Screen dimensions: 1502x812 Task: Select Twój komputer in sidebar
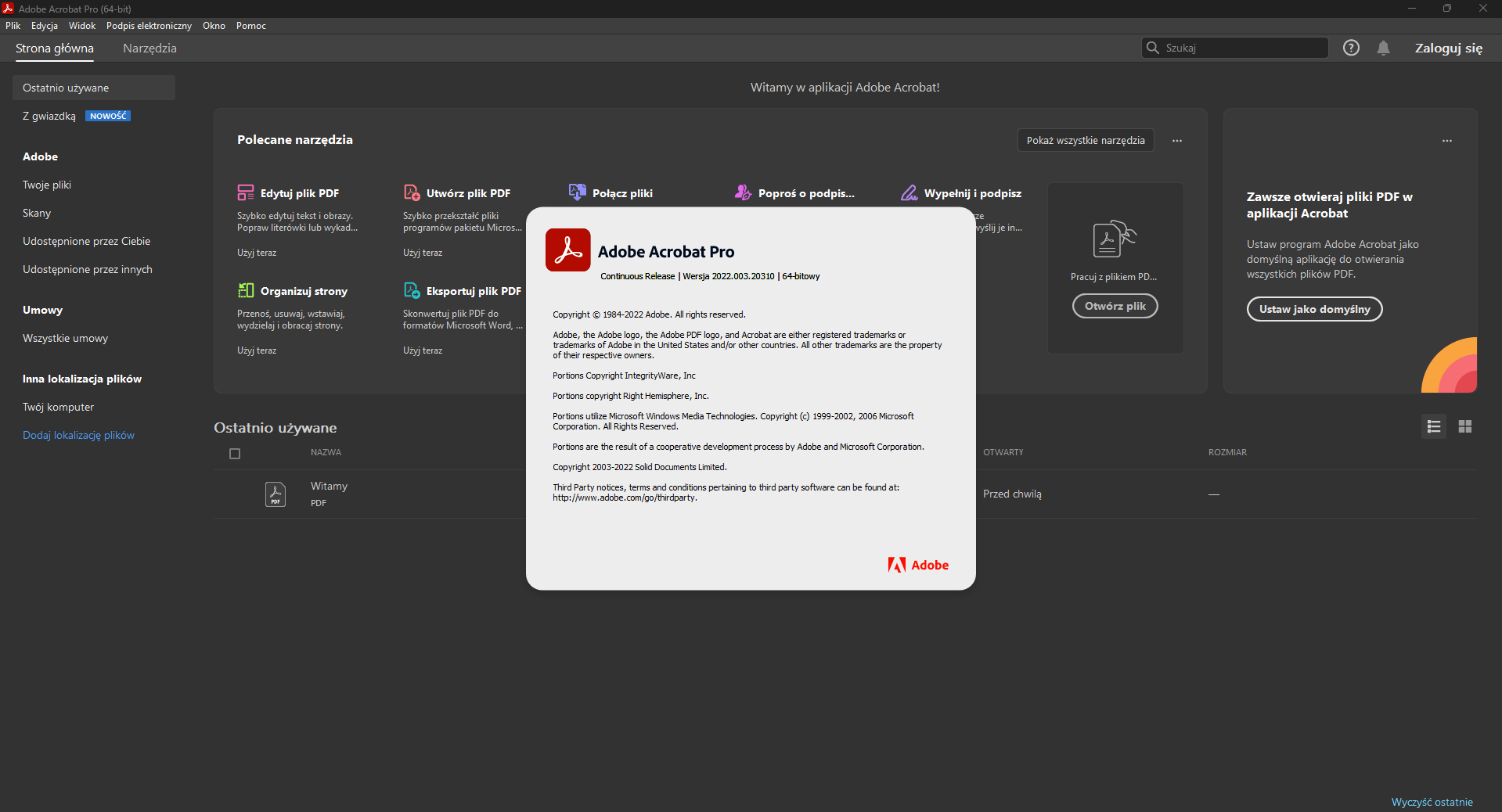pyautogui.click(x=58, y=407)
